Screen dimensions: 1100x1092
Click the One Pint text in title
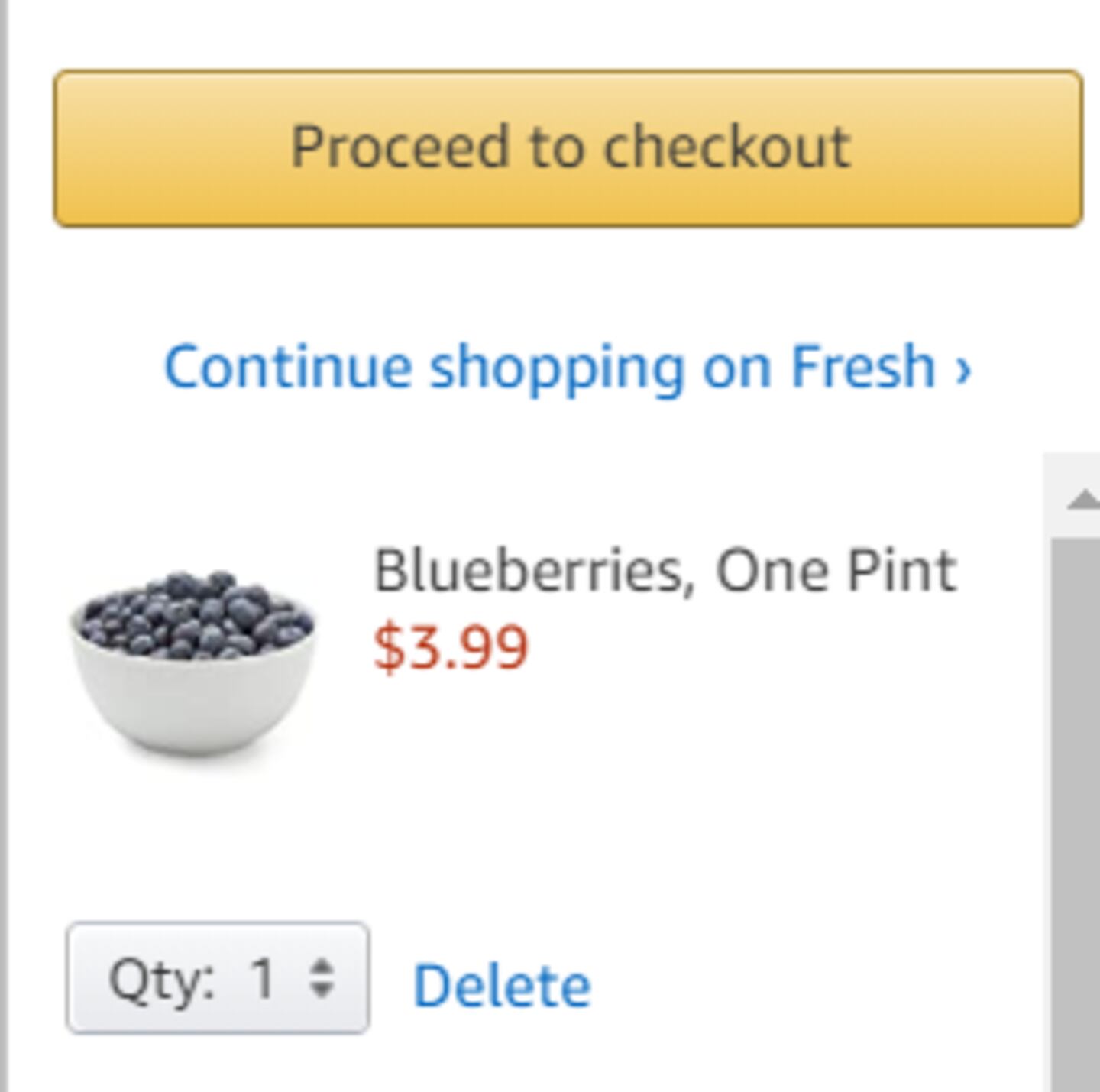pyautogui.click(x=836, y=571)
